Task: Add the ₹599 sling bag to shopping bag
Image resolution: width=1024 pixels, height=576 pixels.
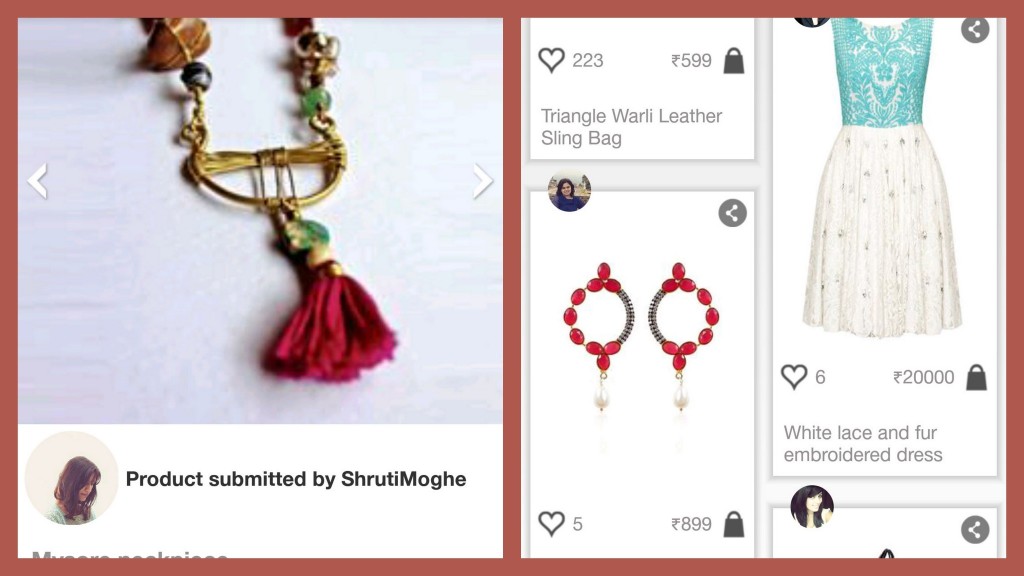Action: pyautogui.click(x=733, y=61)
